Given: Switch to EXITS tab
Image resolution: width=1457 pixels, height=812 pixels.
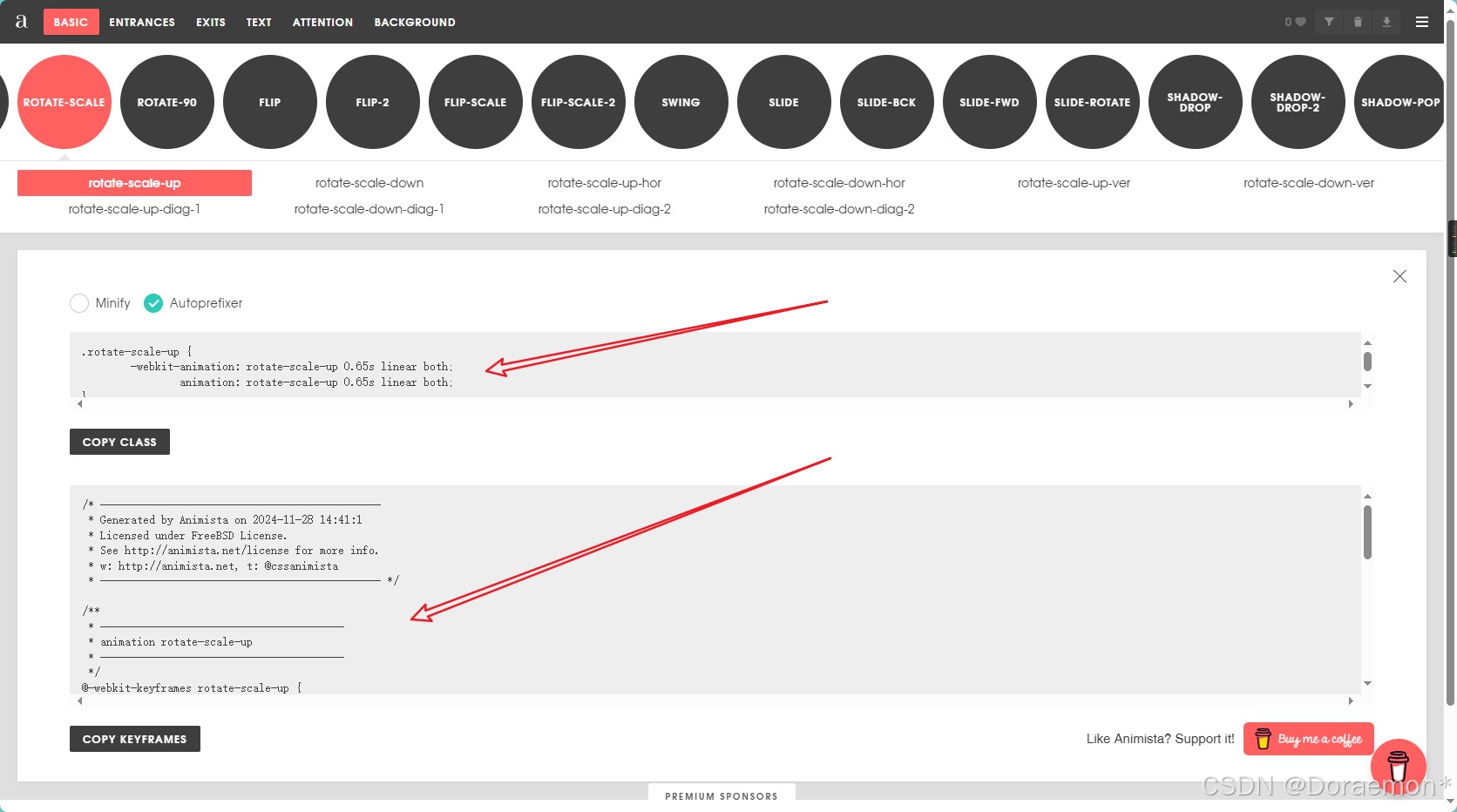Looking at the screenshot, I should pyautogui.click(x=211, y=22).
